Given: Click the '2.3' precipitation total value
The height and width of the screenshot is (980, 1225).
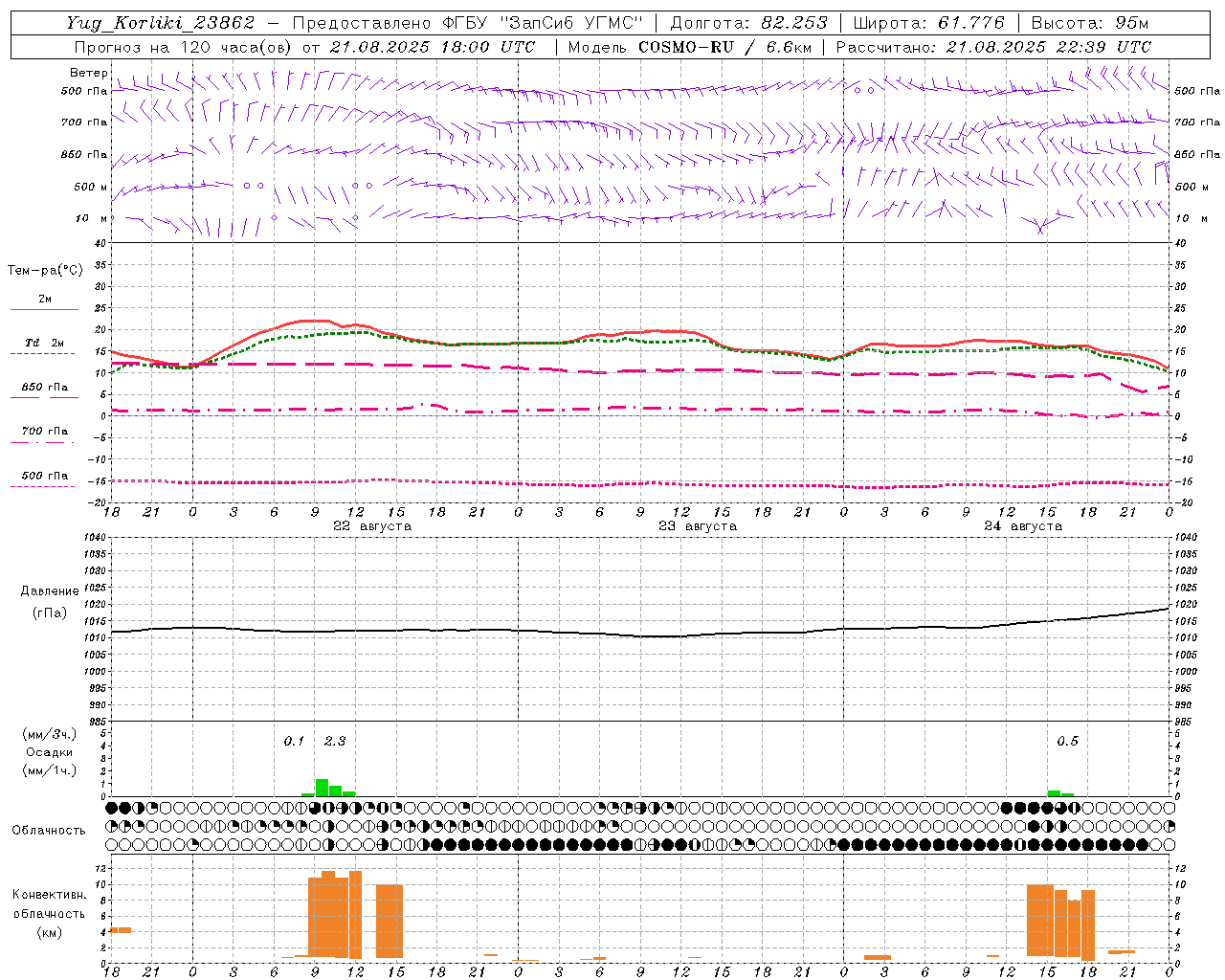Looking at the screenshot, I should click(335, 742).
